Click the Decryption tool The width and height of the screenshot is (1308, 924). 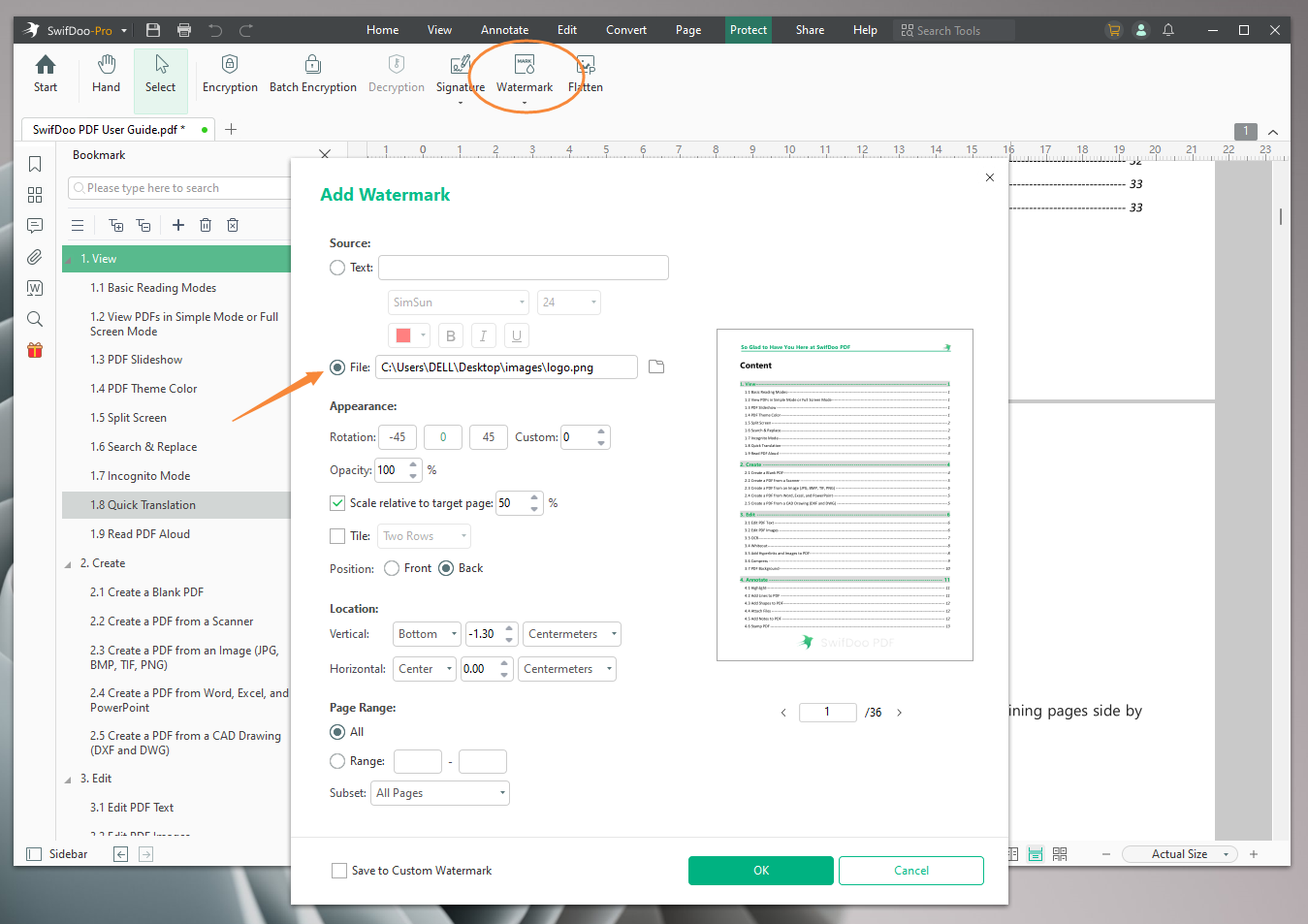click(396, 74)
